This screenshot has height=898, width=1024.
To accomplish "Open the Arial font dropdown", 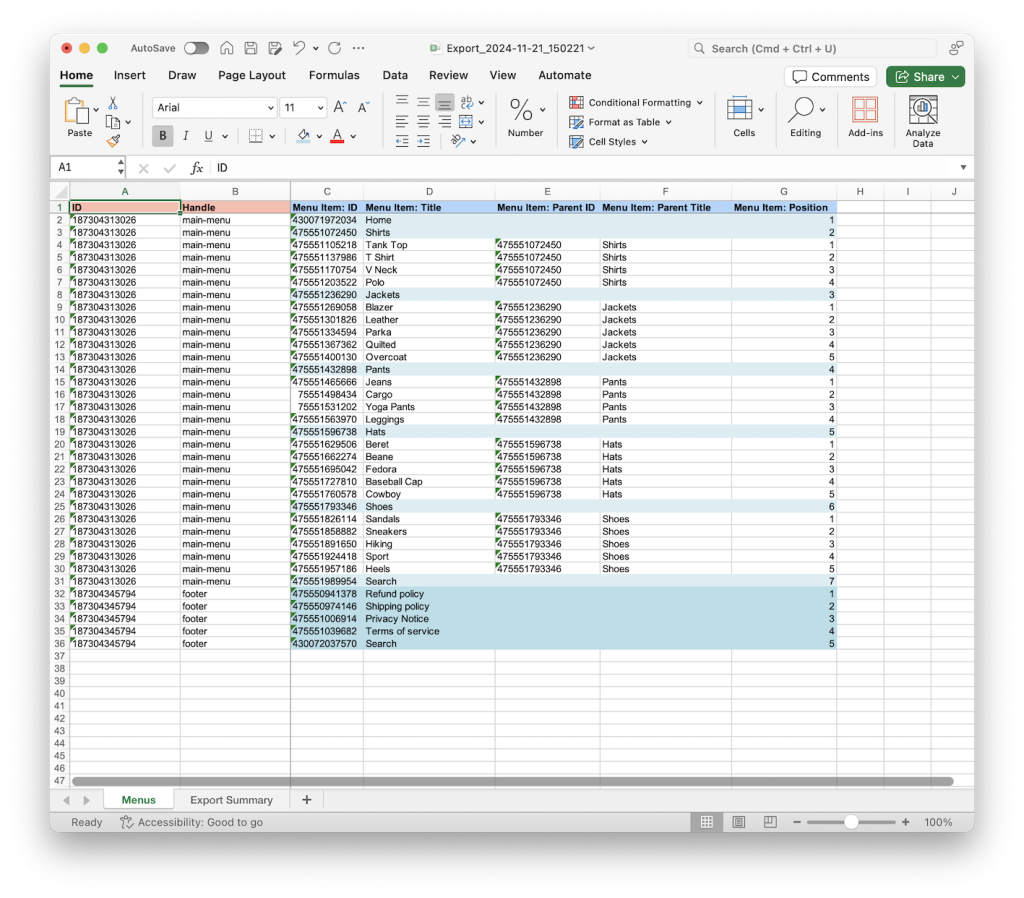I will coord(214,107).
